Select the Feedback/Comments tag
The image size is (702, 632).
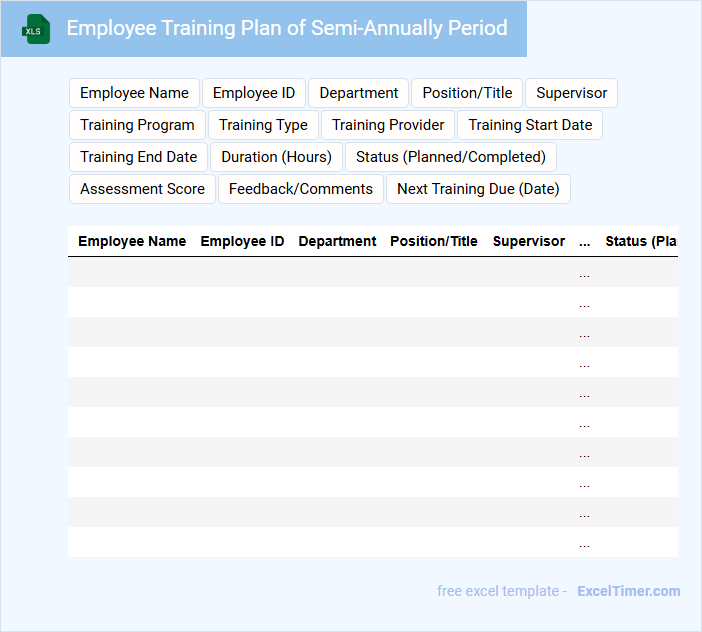coord(300,189)
